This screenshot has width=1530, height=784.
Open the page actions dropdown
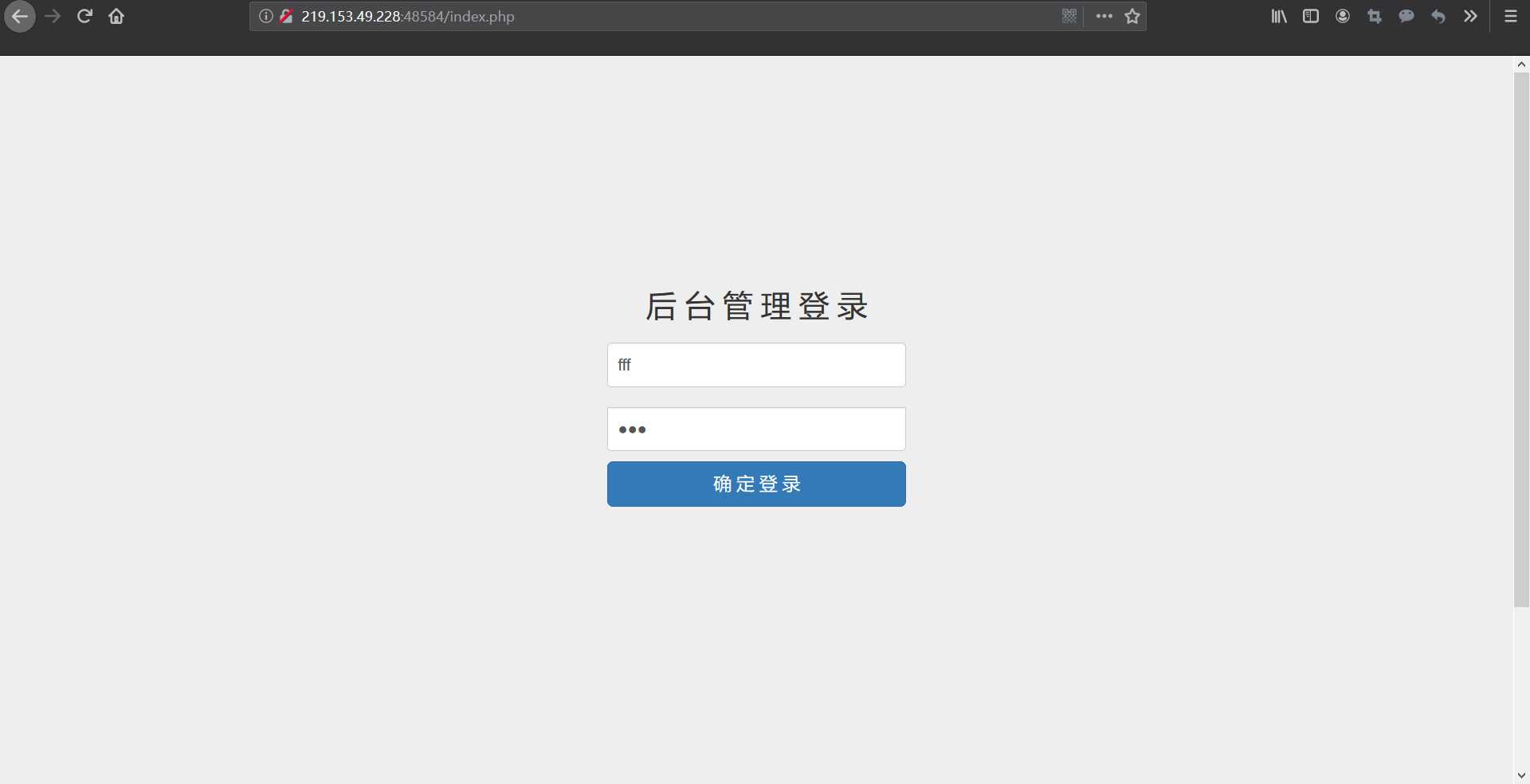1104,16
